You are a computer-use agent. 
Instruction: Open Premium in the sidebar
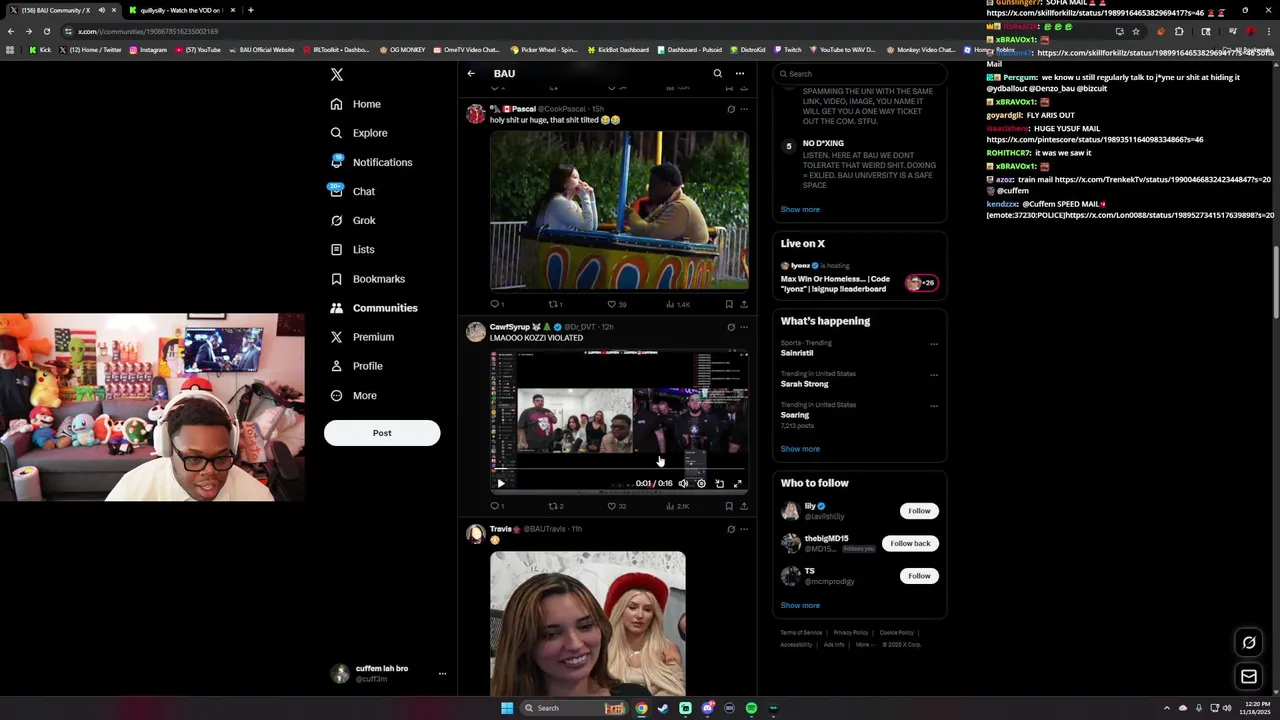point(362,337)
